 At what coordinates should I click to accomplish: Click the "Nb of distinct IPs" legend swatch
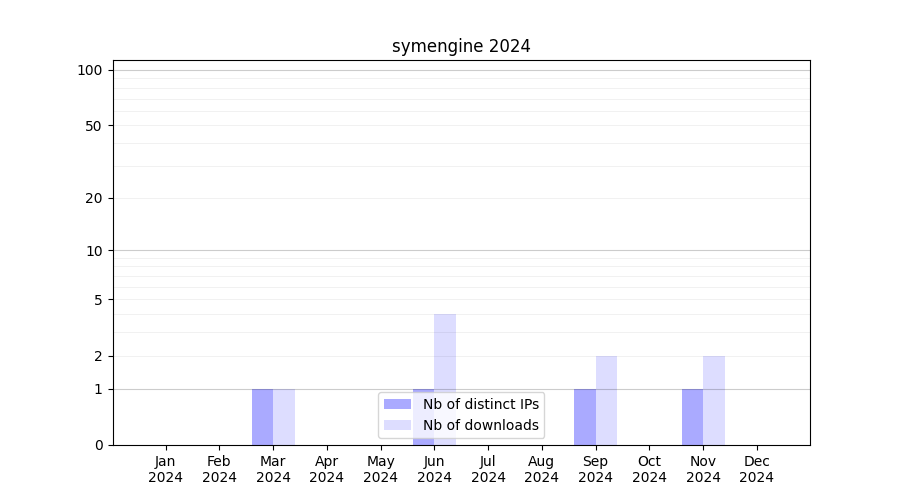[397, 404]
